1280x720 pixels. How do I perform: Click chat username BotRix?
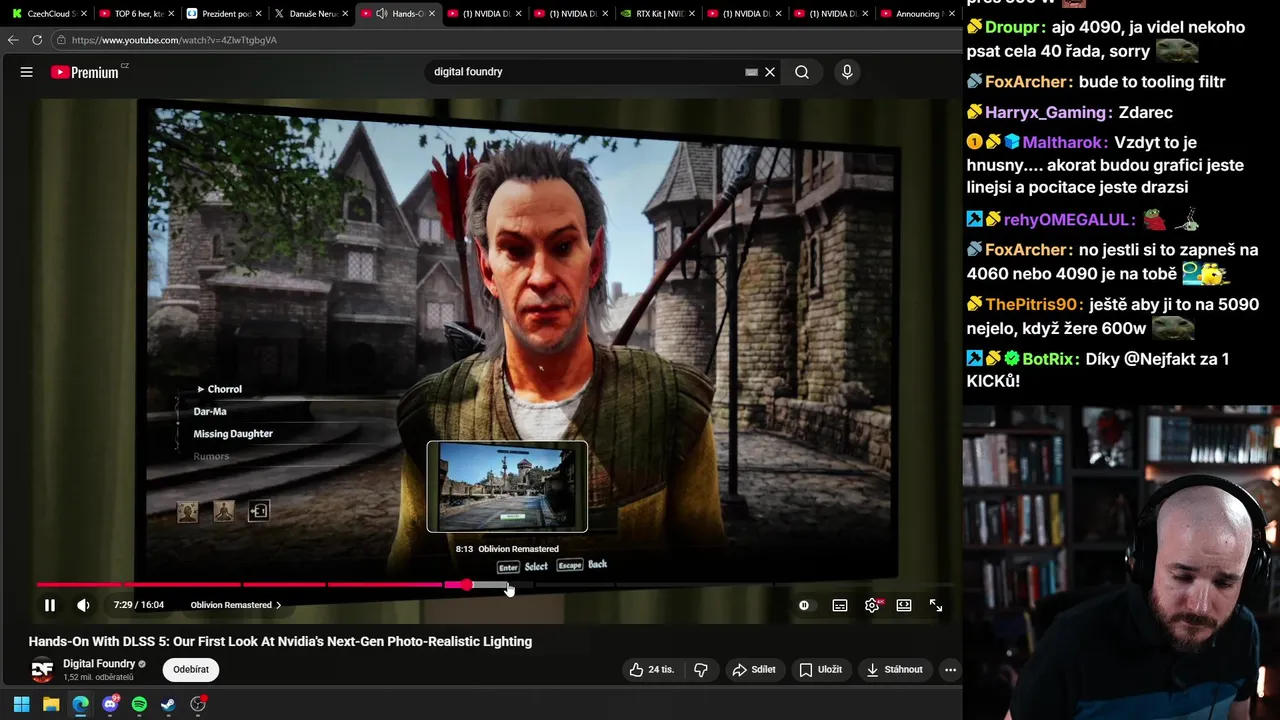tap(1047, 358)
